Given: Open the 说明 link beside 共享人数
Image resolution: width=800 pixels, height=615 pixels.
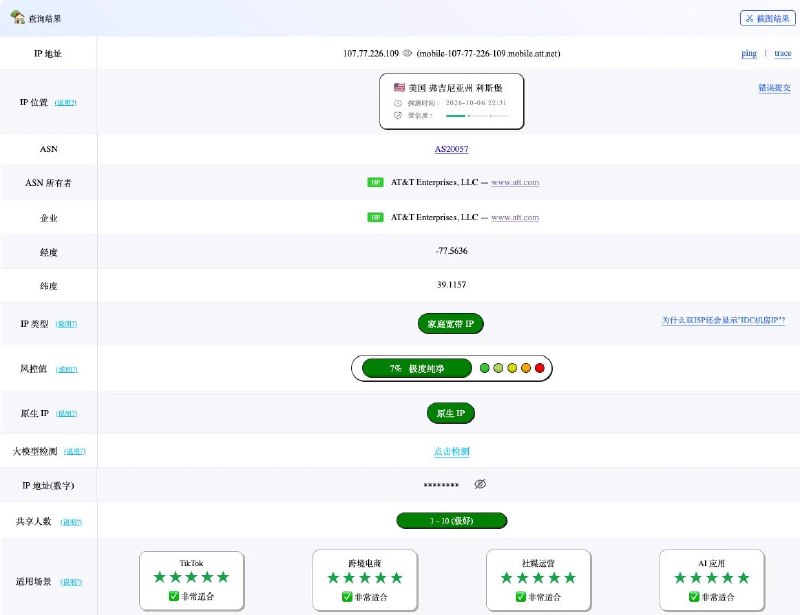Looking at the screenshot, I should [x=71, y=522].
